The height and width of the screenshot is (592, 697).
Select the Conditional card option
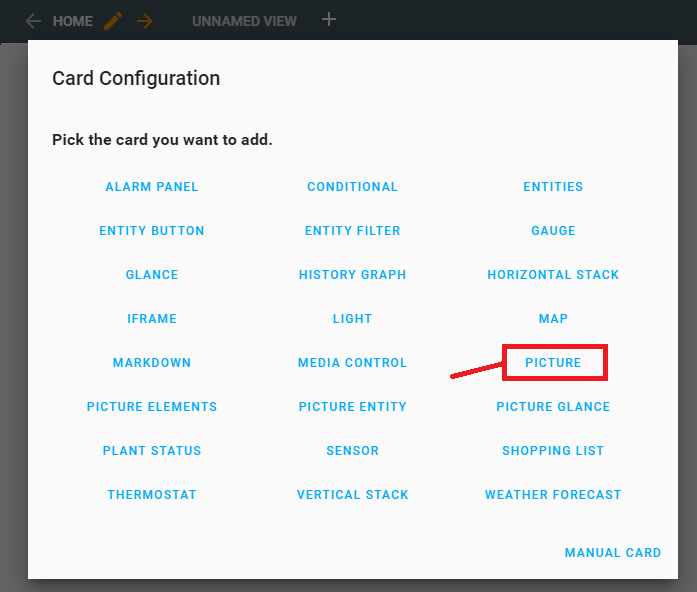coord(352,187)
